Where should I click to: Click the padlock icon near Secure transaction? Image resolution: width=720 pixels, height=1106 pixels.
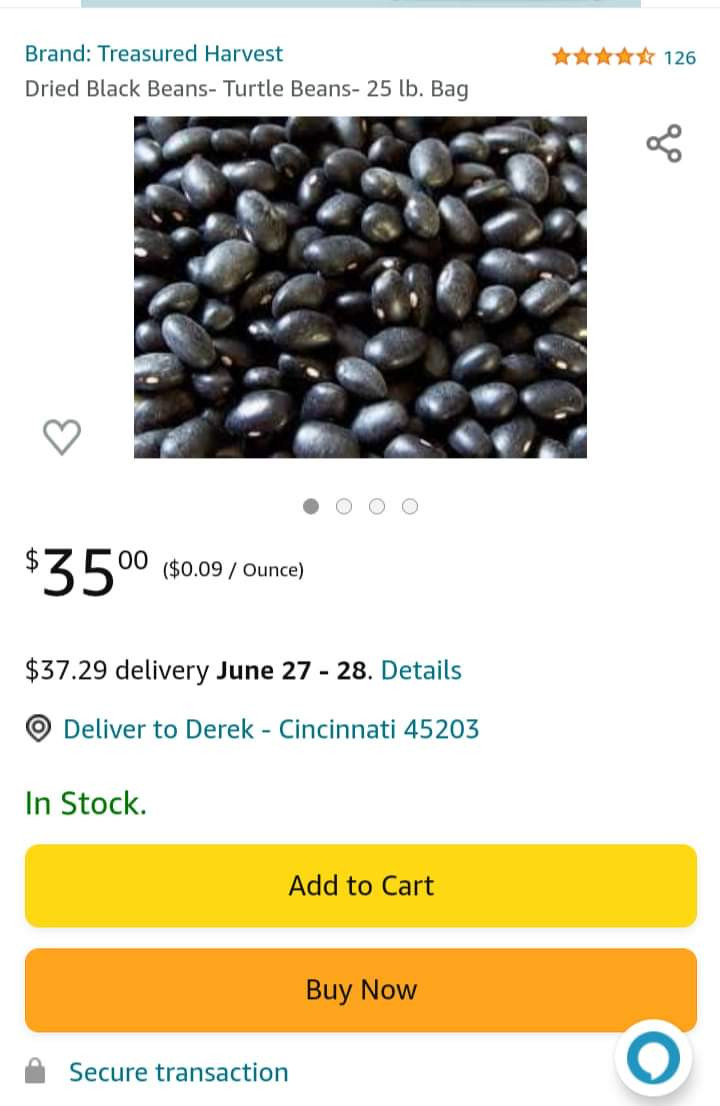(x=36, y=1071)
